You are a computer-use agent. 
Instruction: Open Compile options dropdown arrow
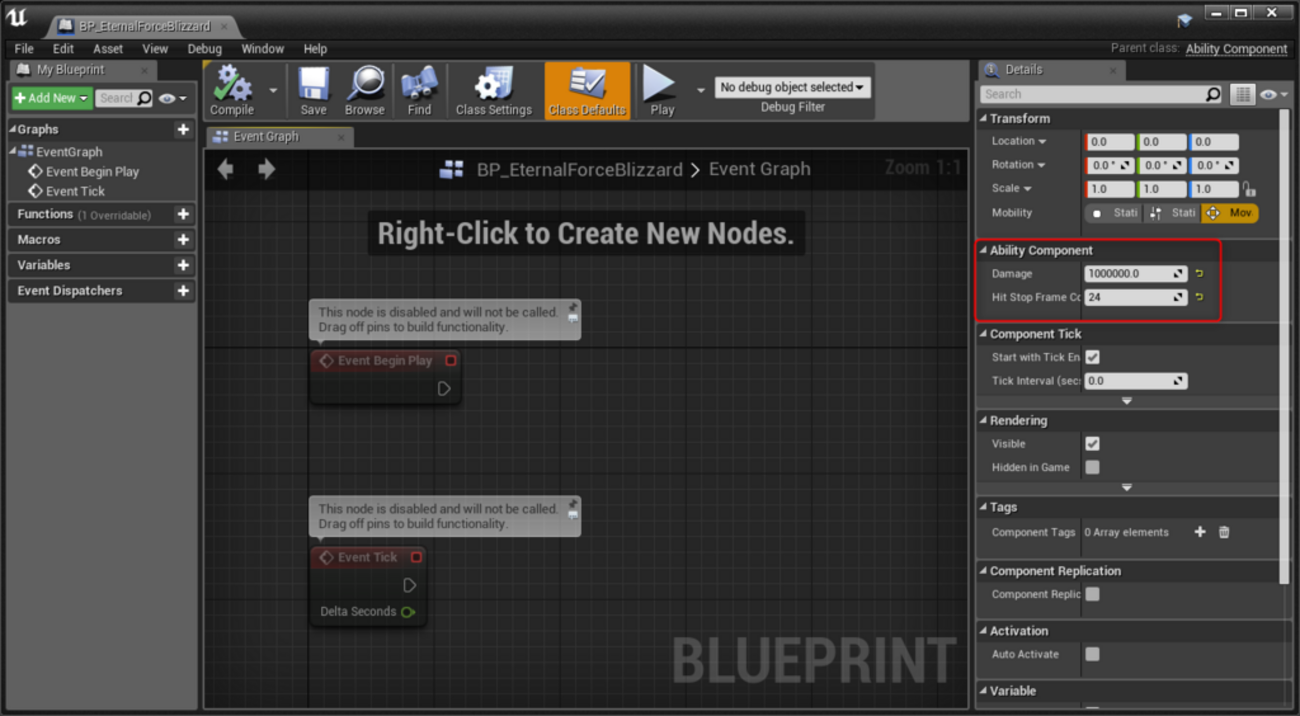pos(273,90)
